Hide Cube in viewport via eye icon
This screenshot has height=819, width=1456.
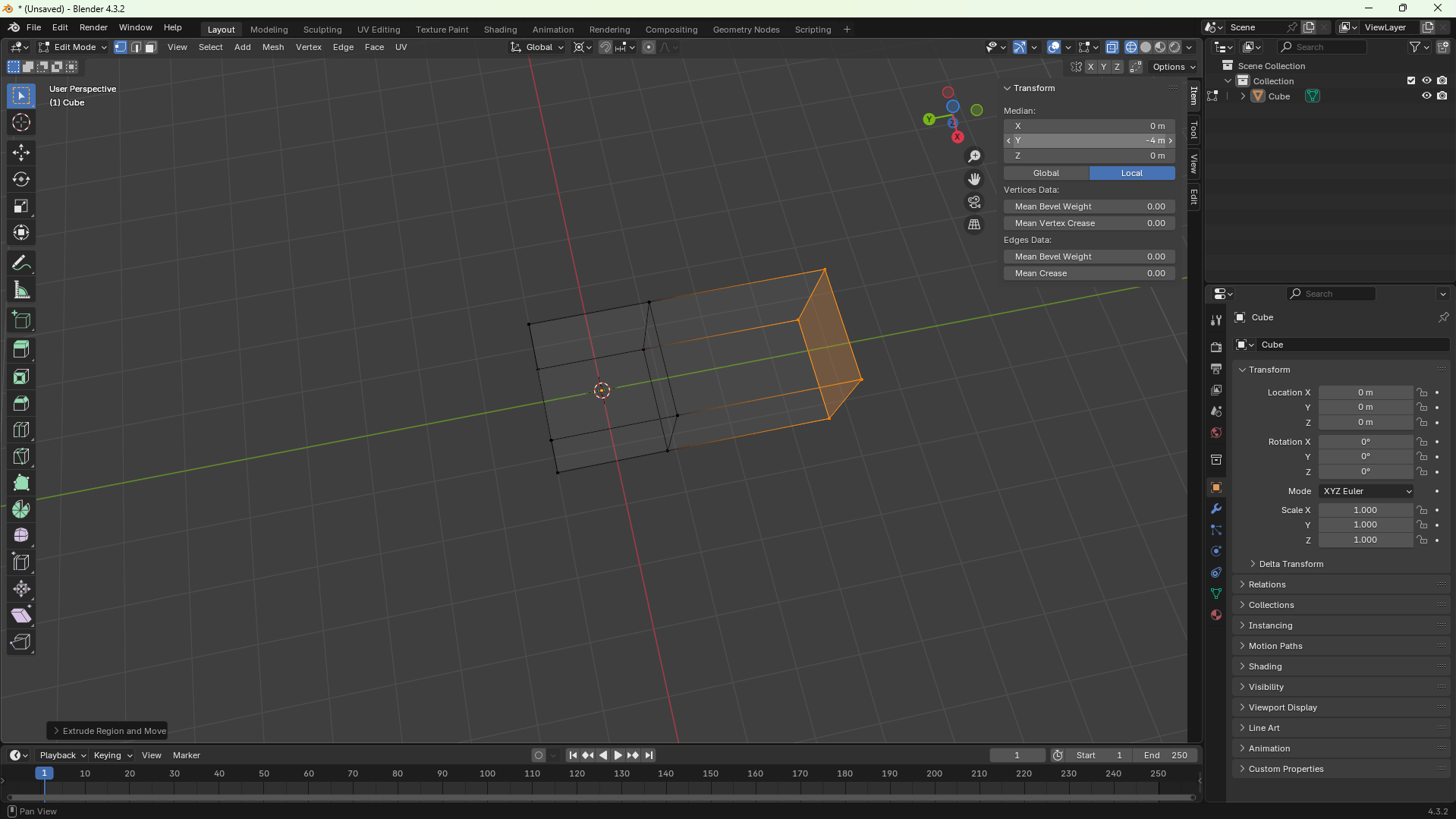pyautogui.click(x=1426, y=96)
